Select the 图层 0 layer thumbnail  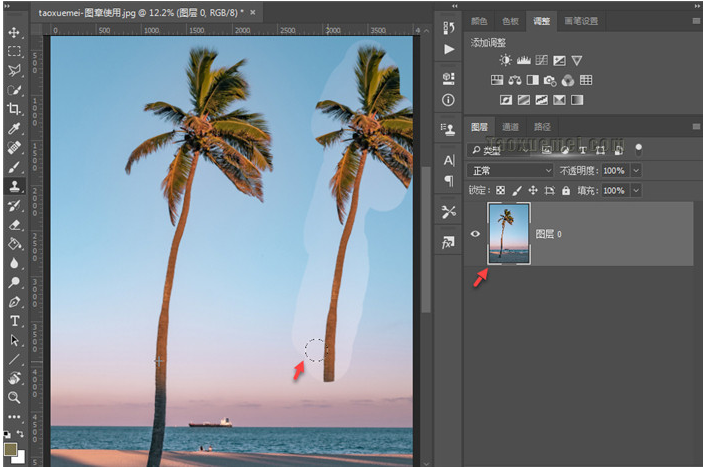pos(509,233)
